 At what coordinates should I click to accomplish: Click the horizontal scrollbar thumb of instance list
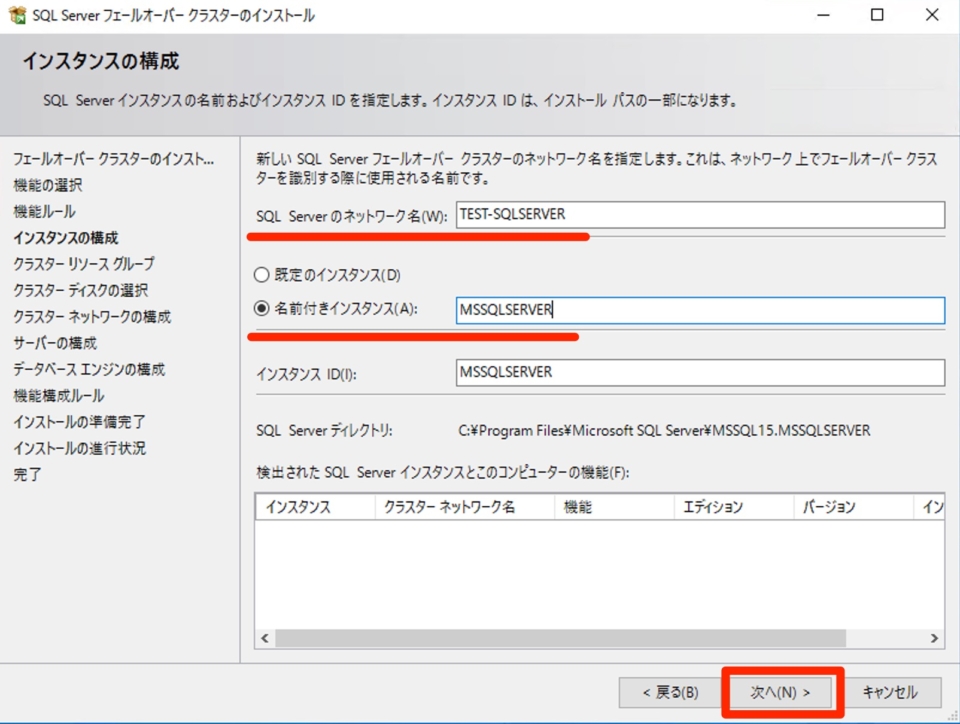pyautogui.click(x=561, y=638)
